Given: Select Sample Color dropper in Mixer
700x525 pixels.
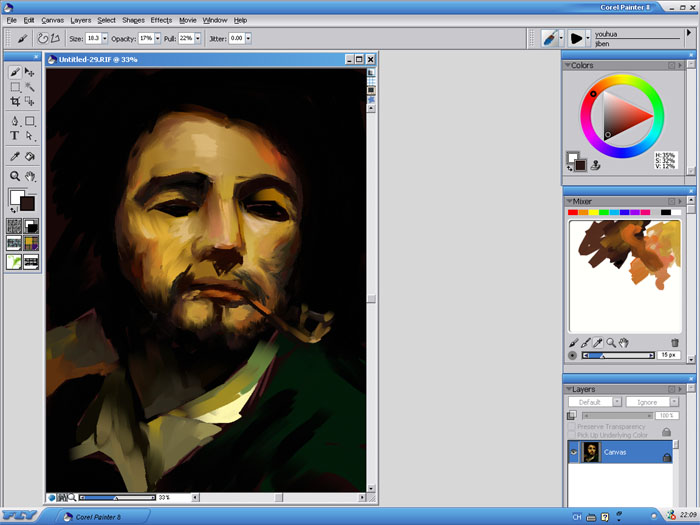Looking at the screenshot, I should [598, 343].
